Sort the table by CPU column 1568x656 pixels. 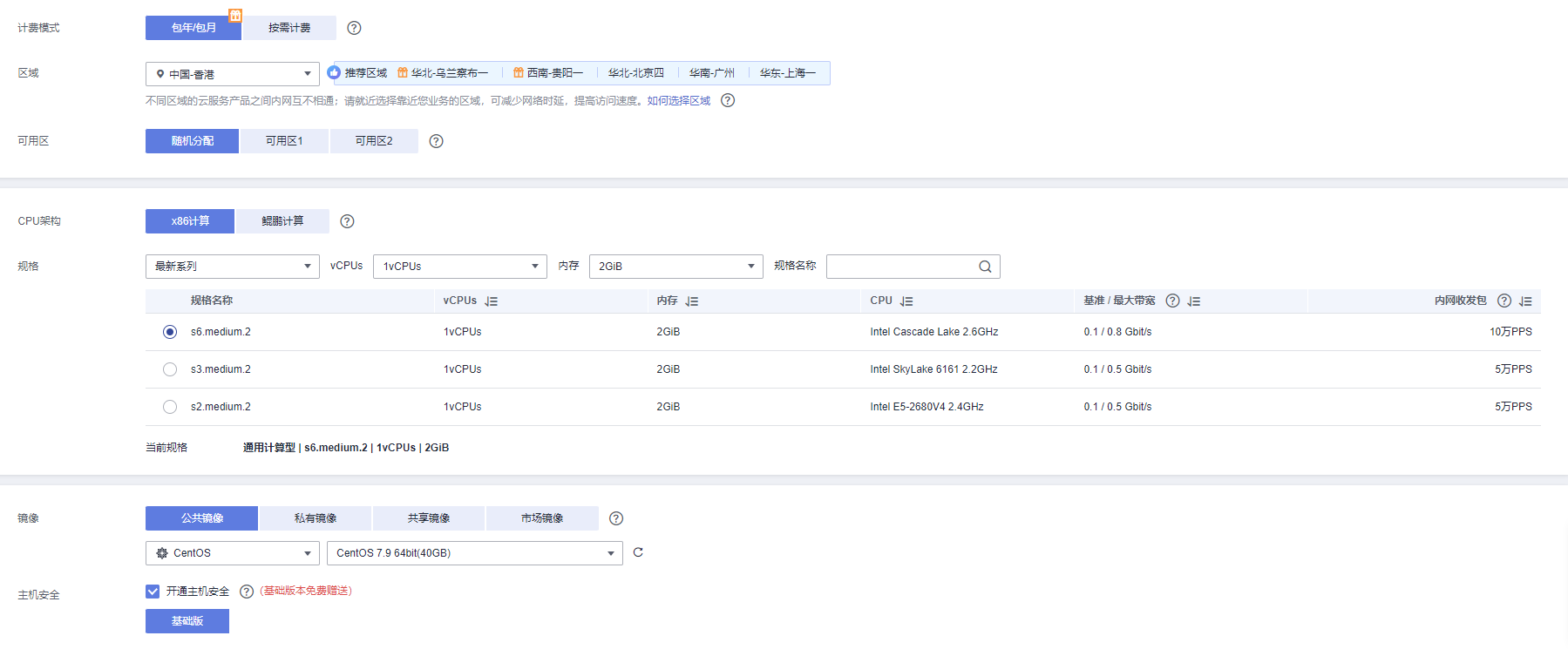pos(906,301)
